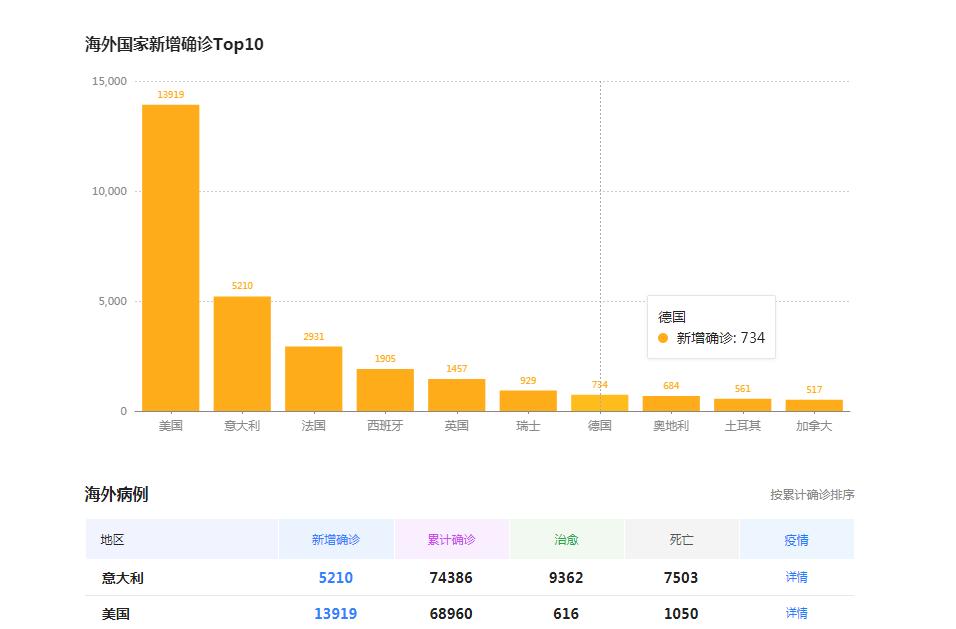Open 详情 link for 意大利 row

pyautogui.click(x=796, y=577)
